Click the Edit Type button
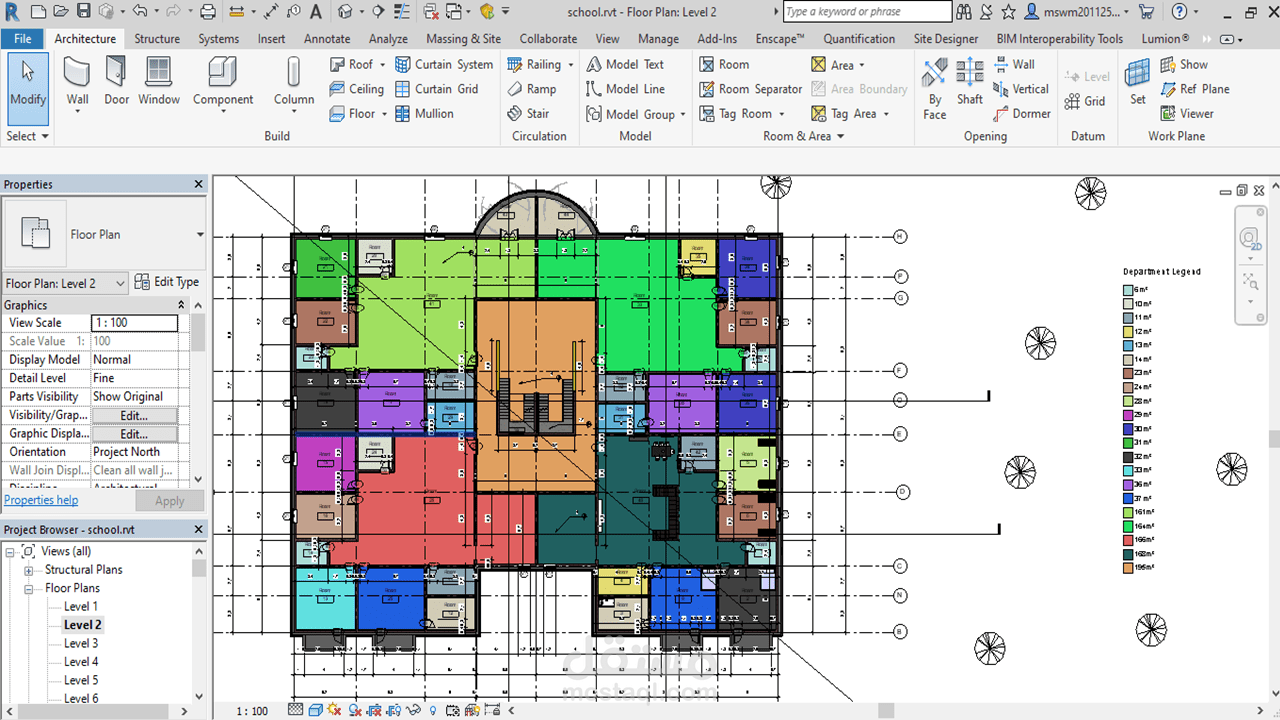Screen dimensions: 1280x720 pos(167,282)
